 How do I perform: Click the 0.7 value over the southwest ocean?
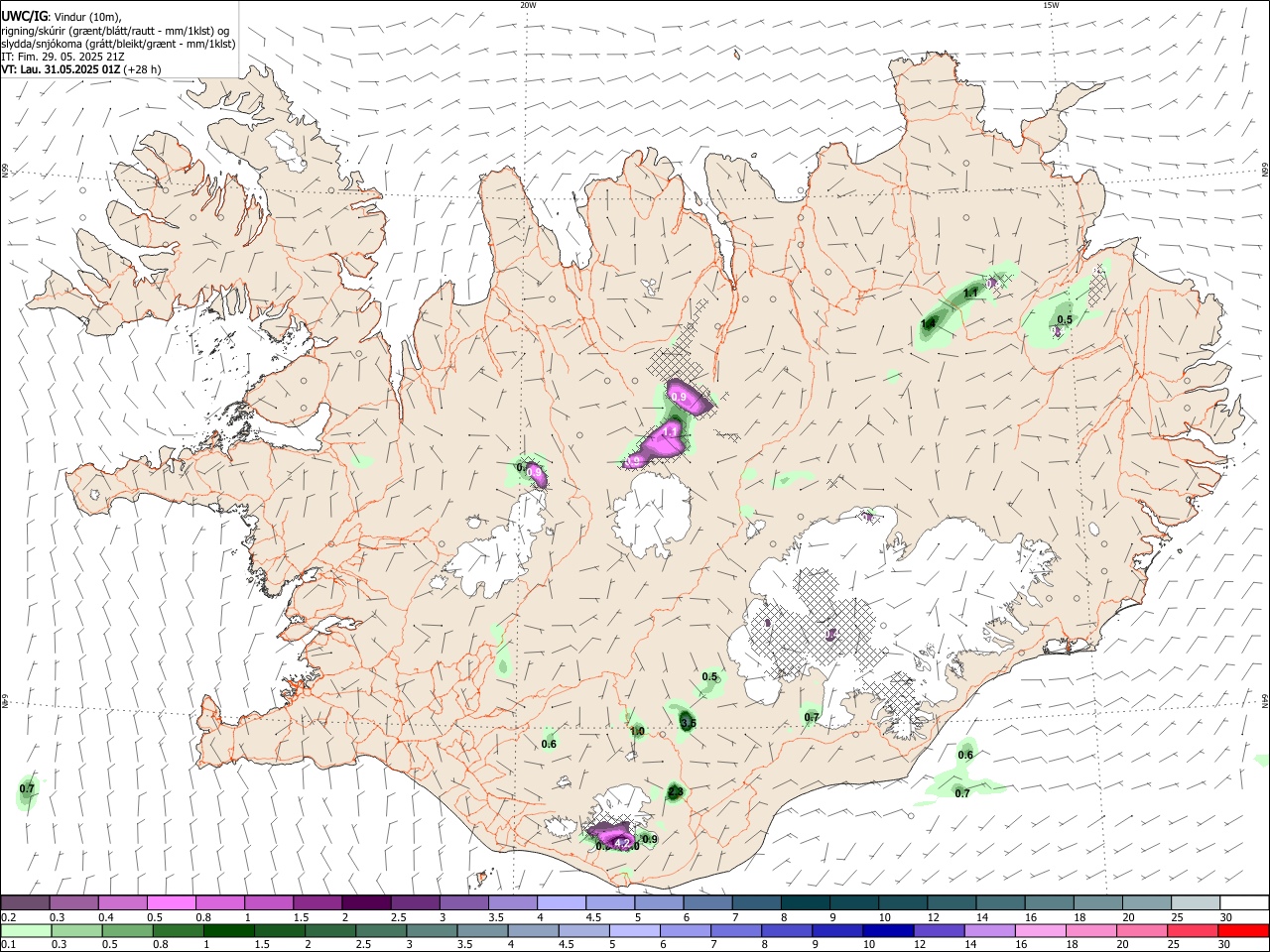pos(27,789)
